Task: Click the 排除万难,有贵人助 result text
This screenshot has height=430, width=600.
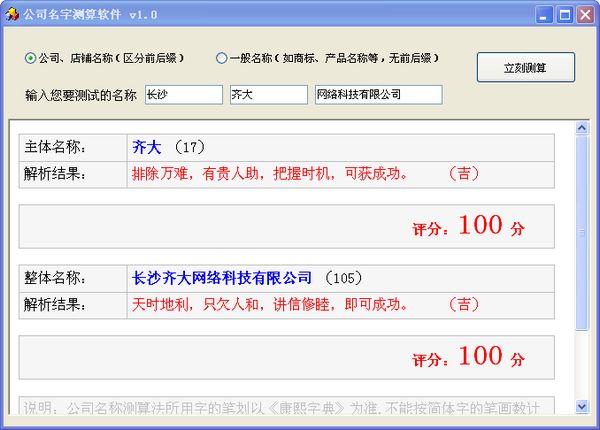Action: click(269, 174)
